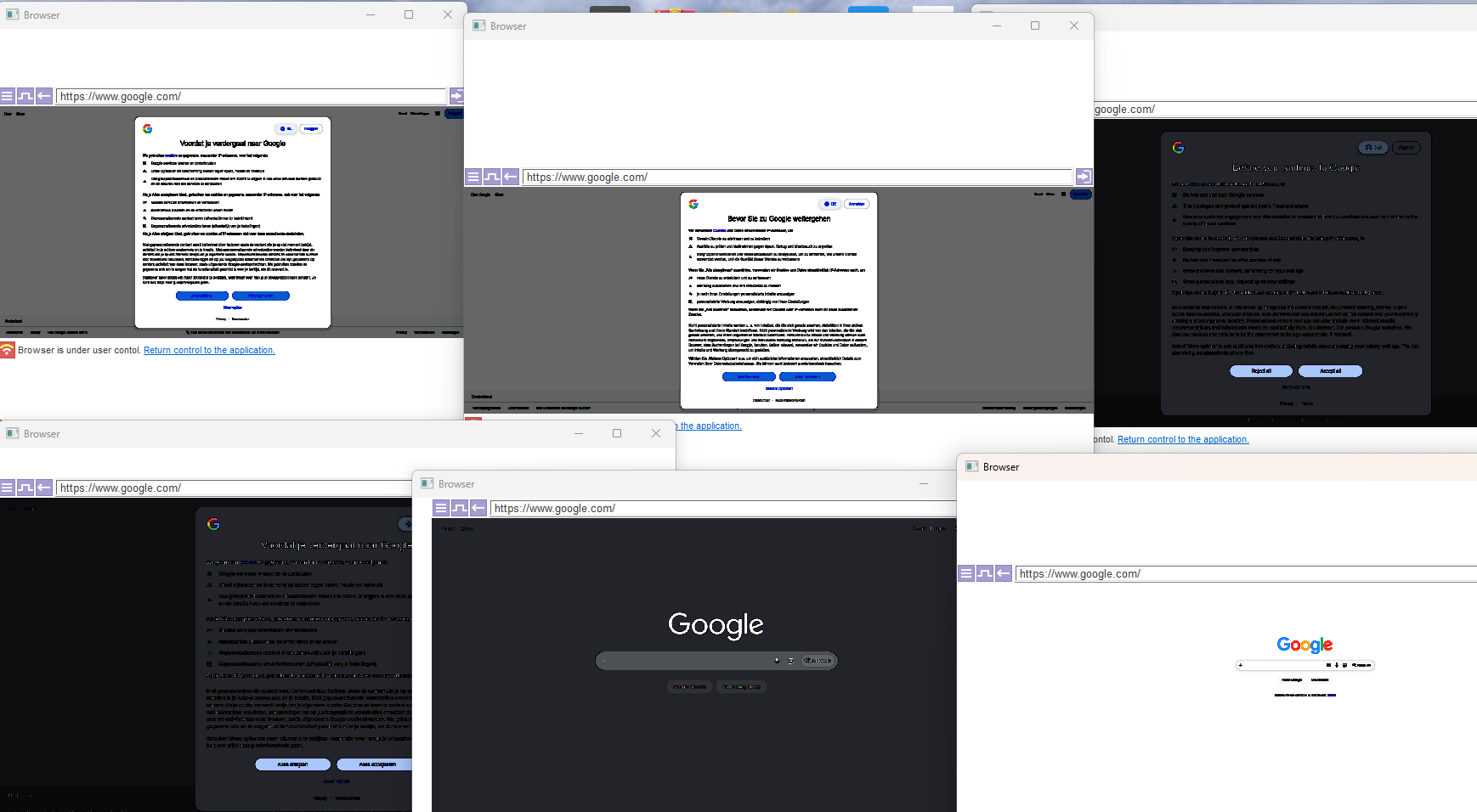Click the AI Mode button in the light Google search box
Image resolution: width=1477 pixels, height=812 pixels.
coord(1361,665)
